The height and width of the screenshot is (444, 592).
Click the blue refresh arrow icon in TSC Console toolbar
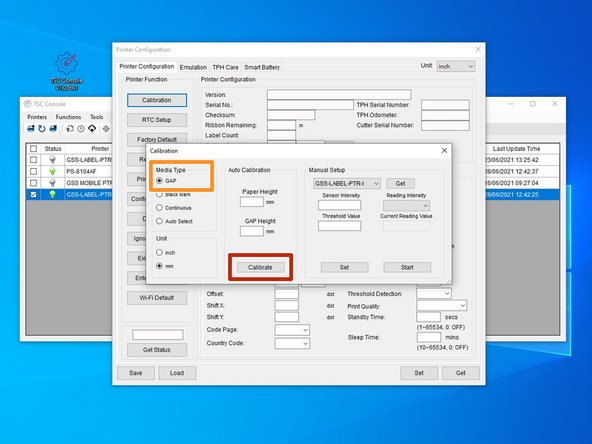click(42, 129)
